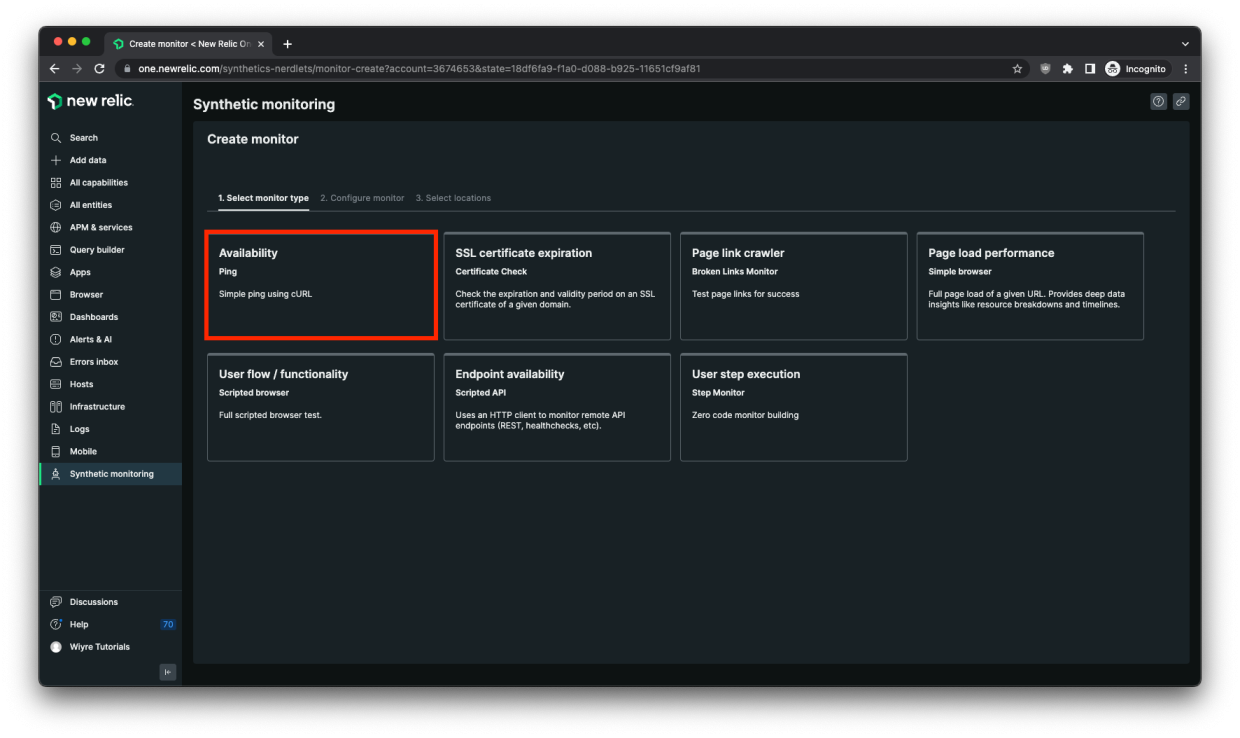The height and width of the screenshot is (738, 1240).
Task: Open Errors inbox icon
Action: 56,362
